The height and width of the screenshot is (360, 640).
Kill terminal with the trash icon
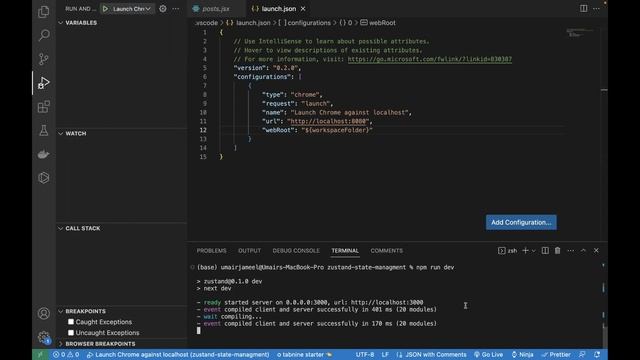pos(558,251)
